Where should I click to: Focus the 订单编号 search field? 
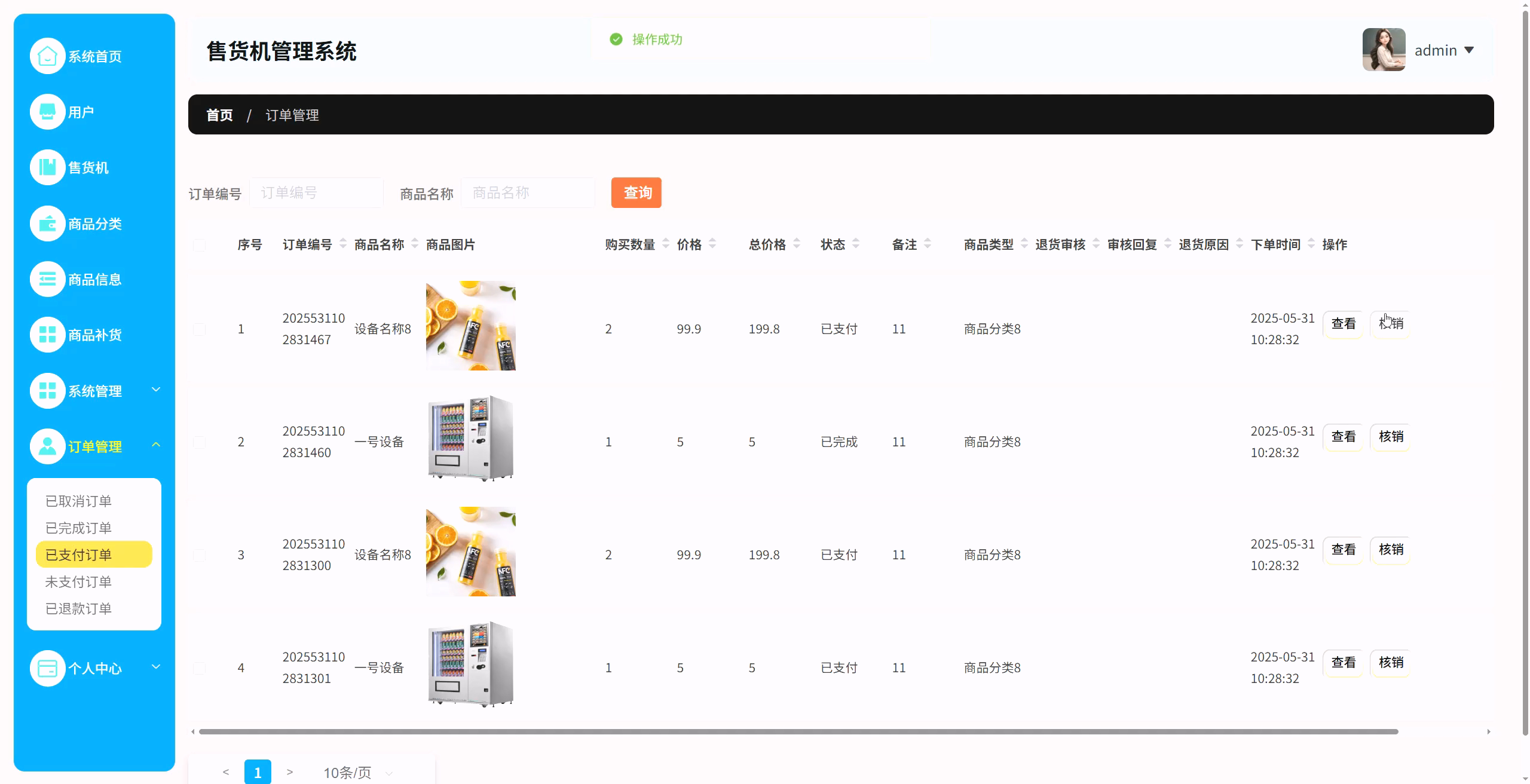(x=317, y=192)
